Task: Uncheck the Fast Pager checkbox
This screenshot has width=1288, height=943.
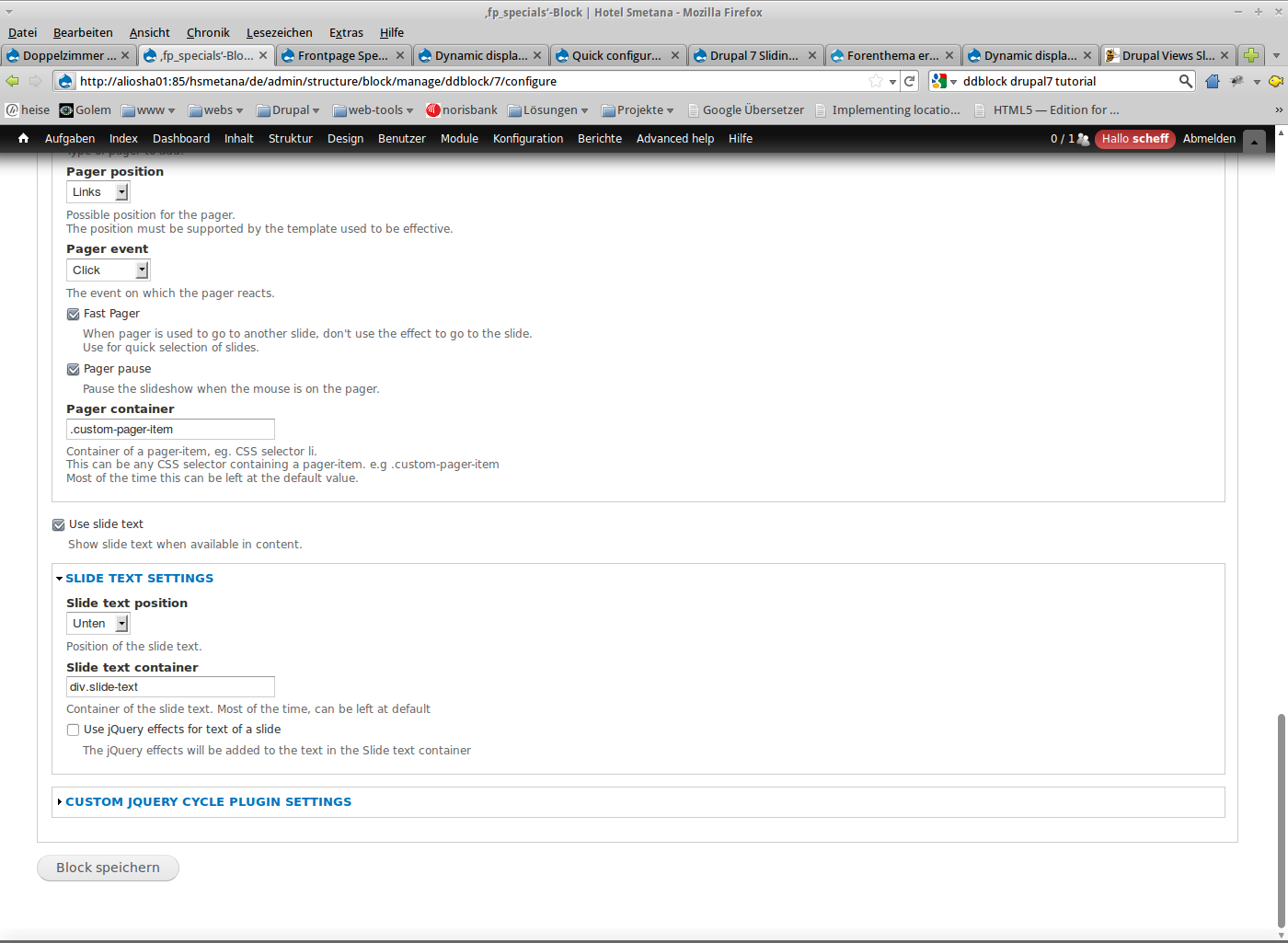Action: tap(74, 314)
